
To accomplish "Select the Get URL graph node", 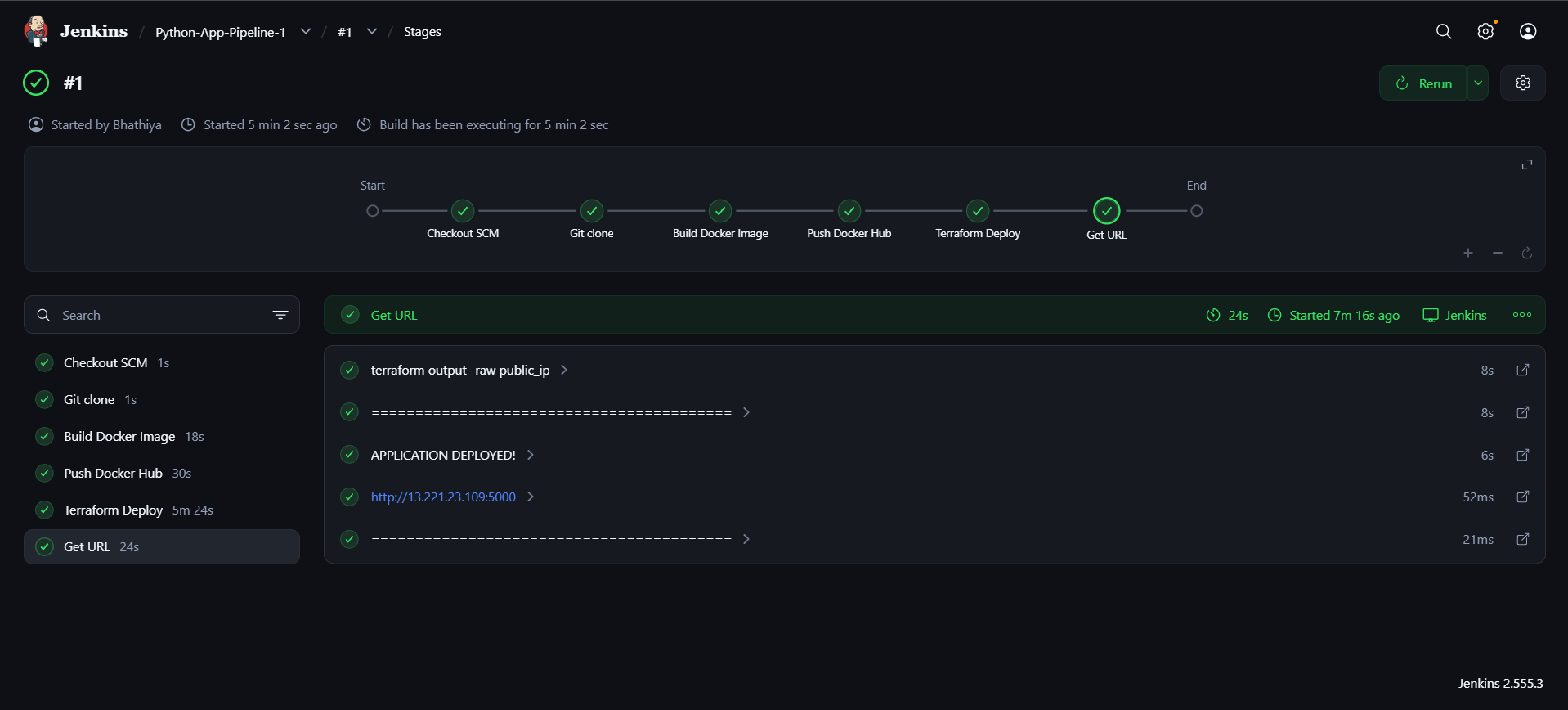I will [1106, 211].
